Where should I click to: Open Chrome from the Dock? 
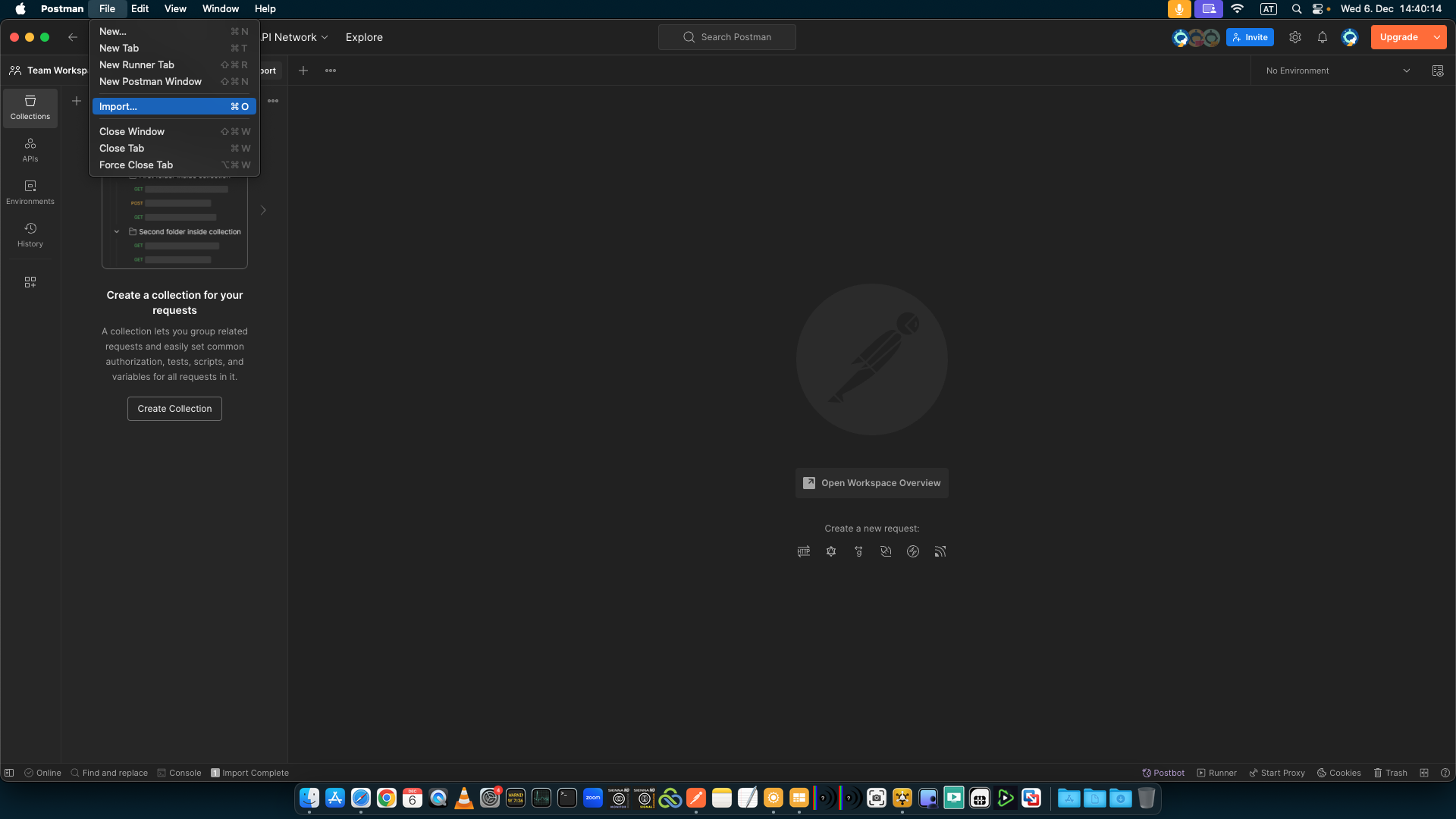pyautogui.click(x=387, y=798)
